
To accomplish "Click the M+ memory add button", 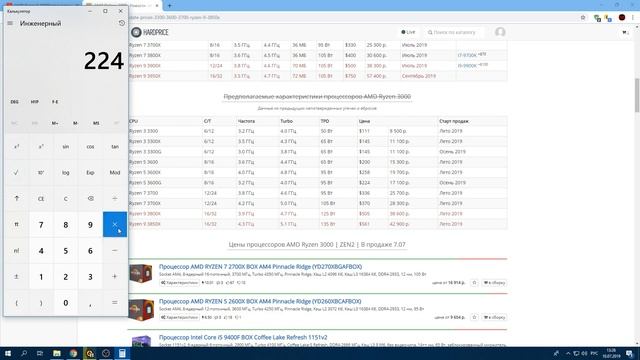I will [x=55, y=123].
